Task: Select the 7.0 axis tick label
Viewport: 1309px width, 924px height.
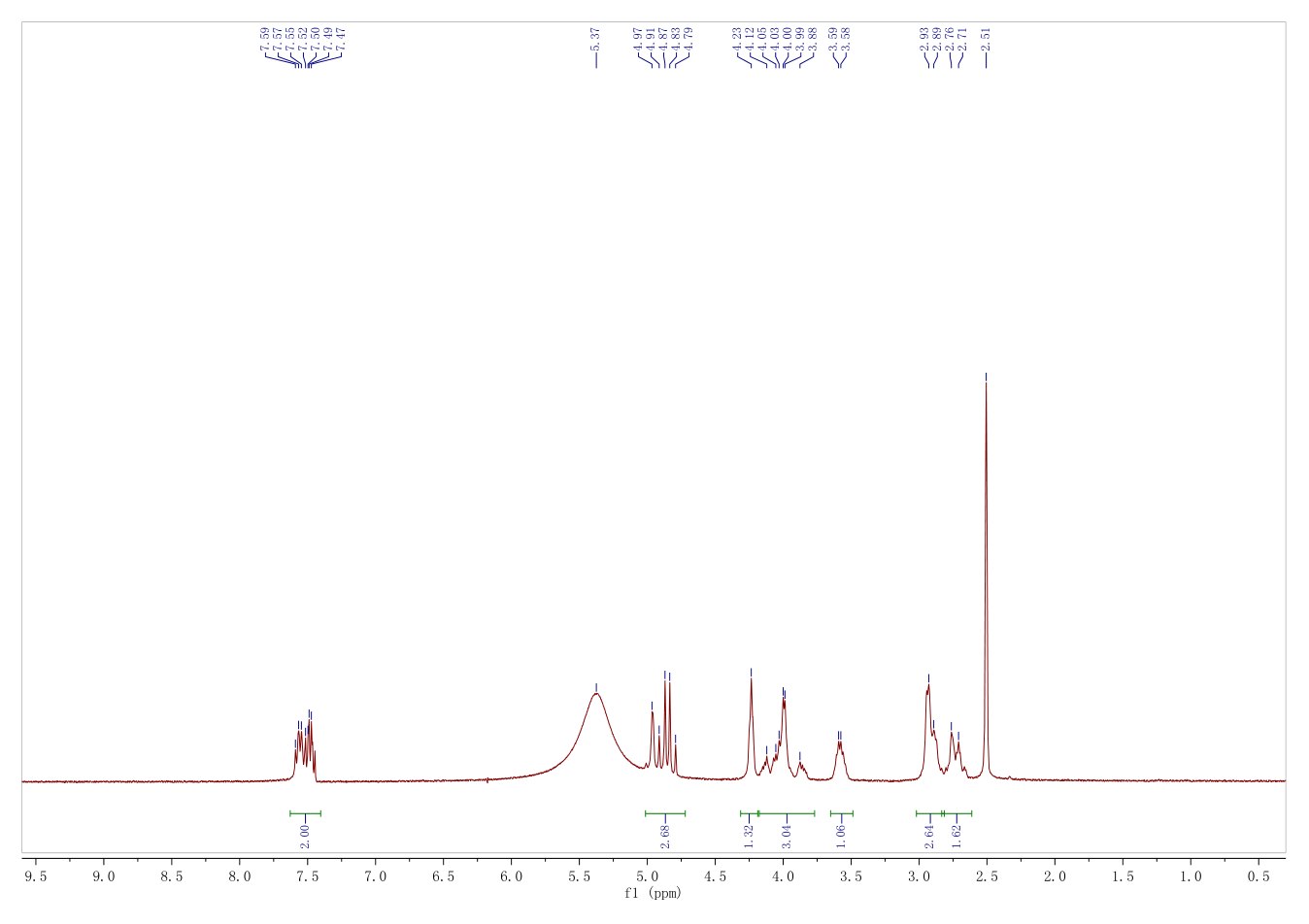Action: point(376,875)
